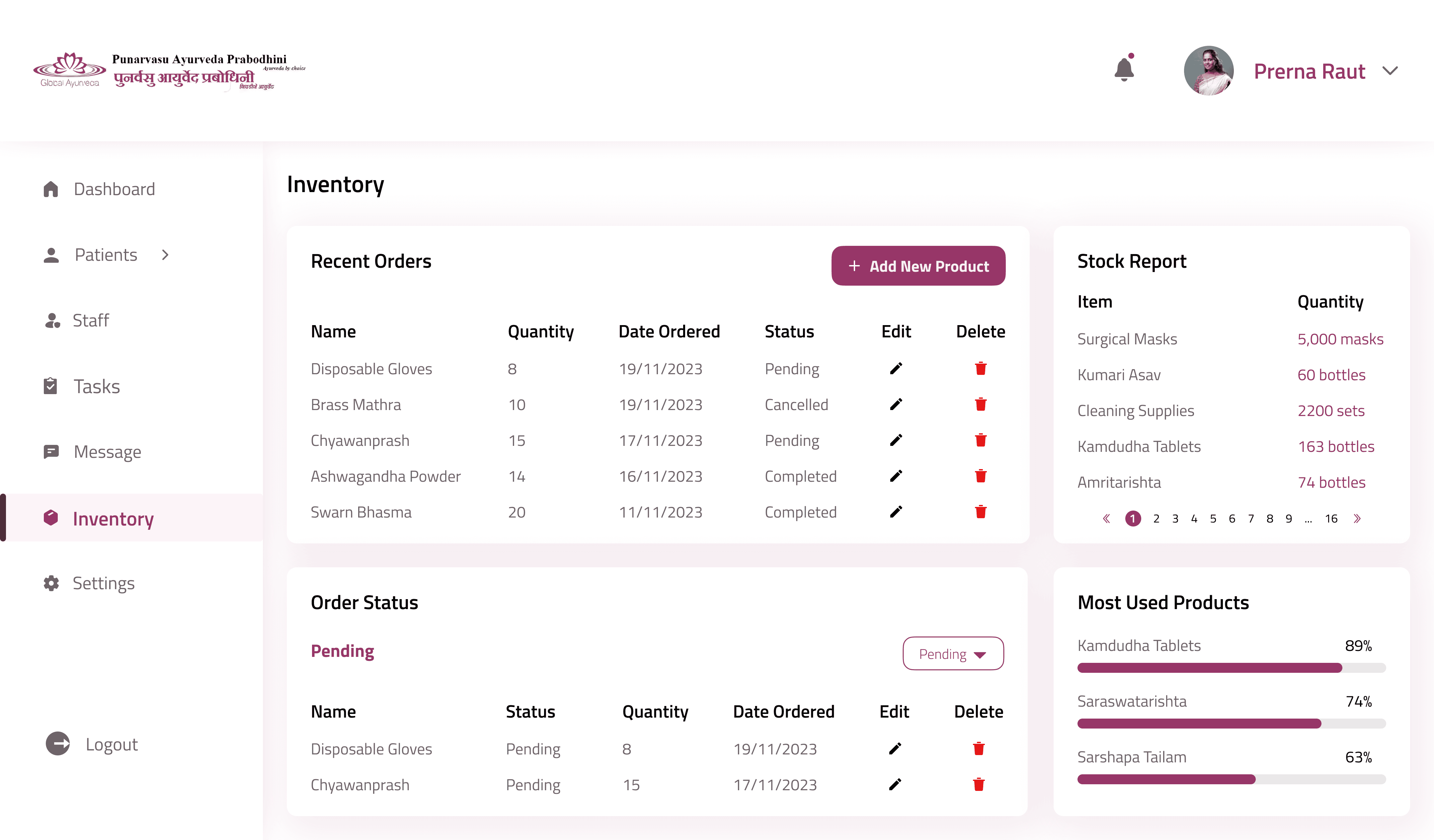Click the Add New Product button

pyautogui.click(x=918, y=266)
